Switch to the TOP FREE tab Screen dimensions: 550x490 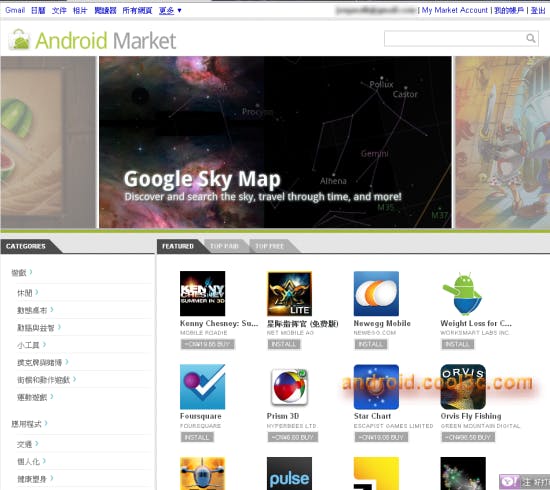click(269, 246)
